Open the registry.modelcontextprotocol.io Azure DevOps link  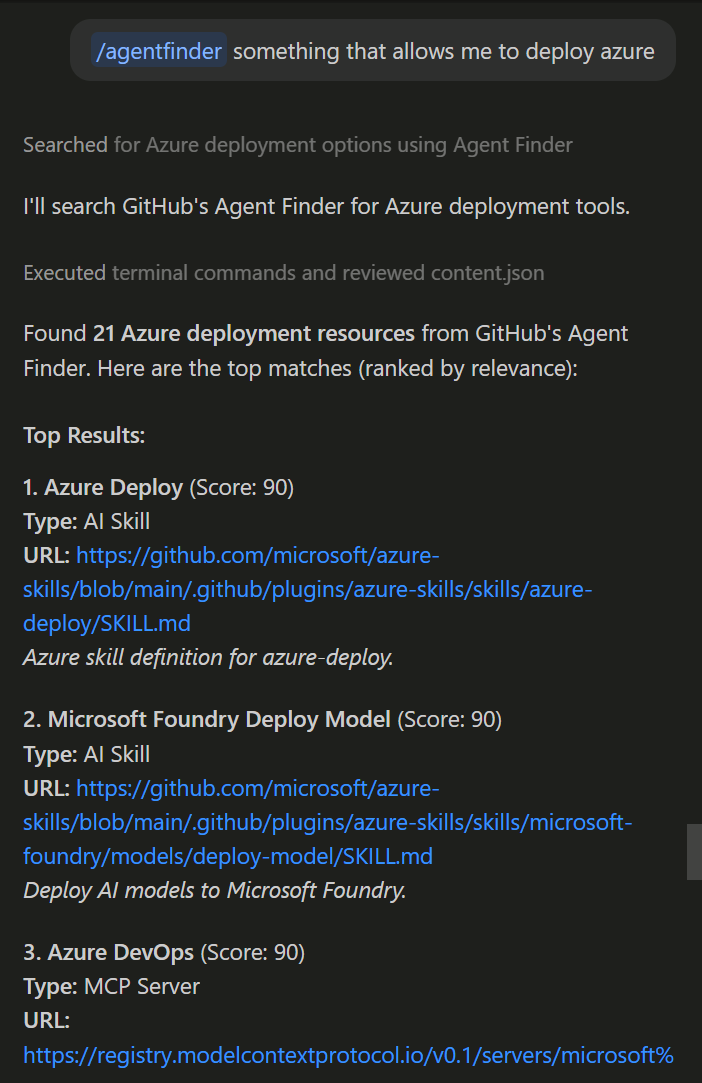pyautogui.click(x=348, y=1055)
